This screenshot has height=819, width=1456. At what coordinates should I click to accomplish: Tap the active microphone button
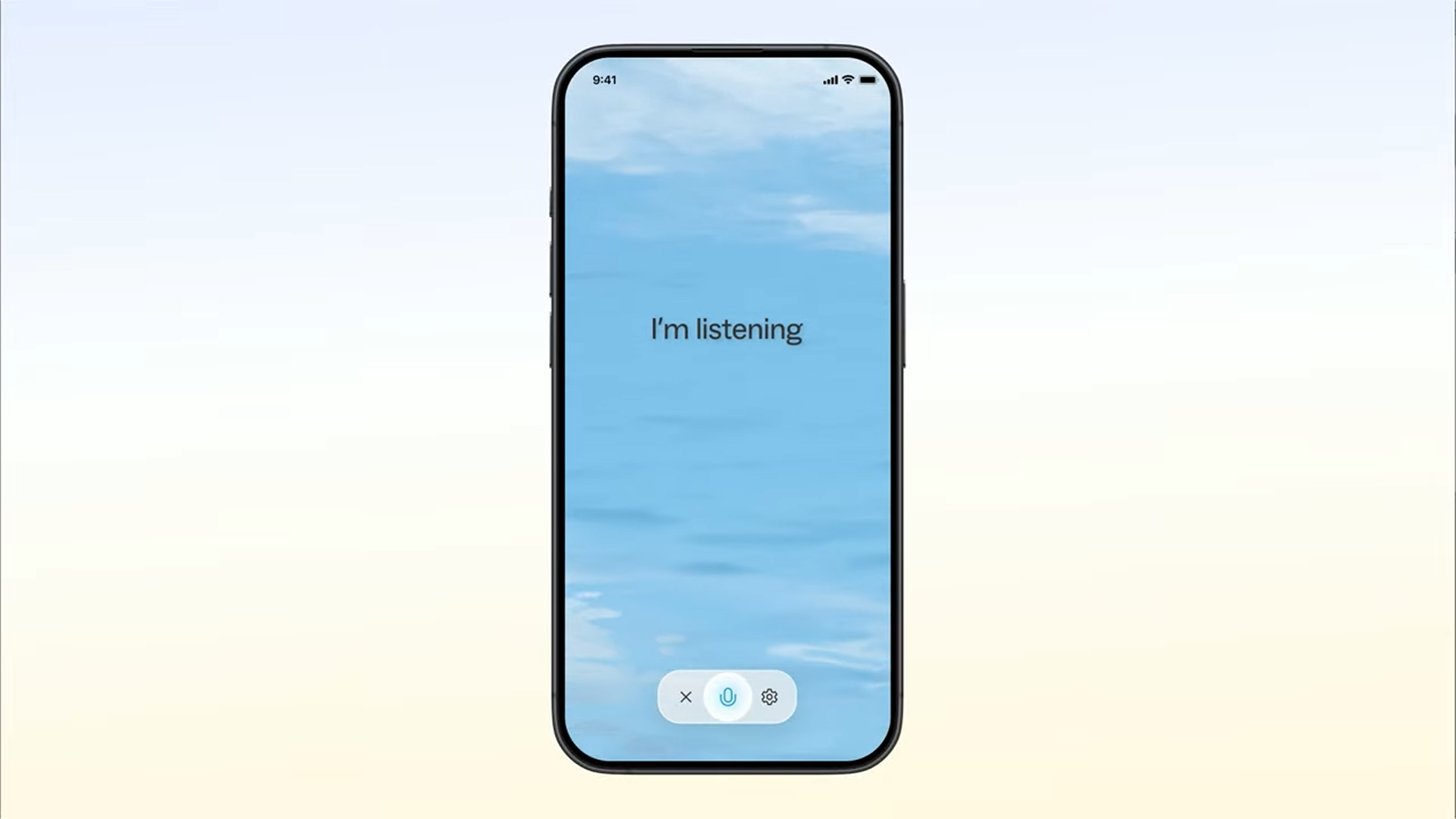coord(727,697)
